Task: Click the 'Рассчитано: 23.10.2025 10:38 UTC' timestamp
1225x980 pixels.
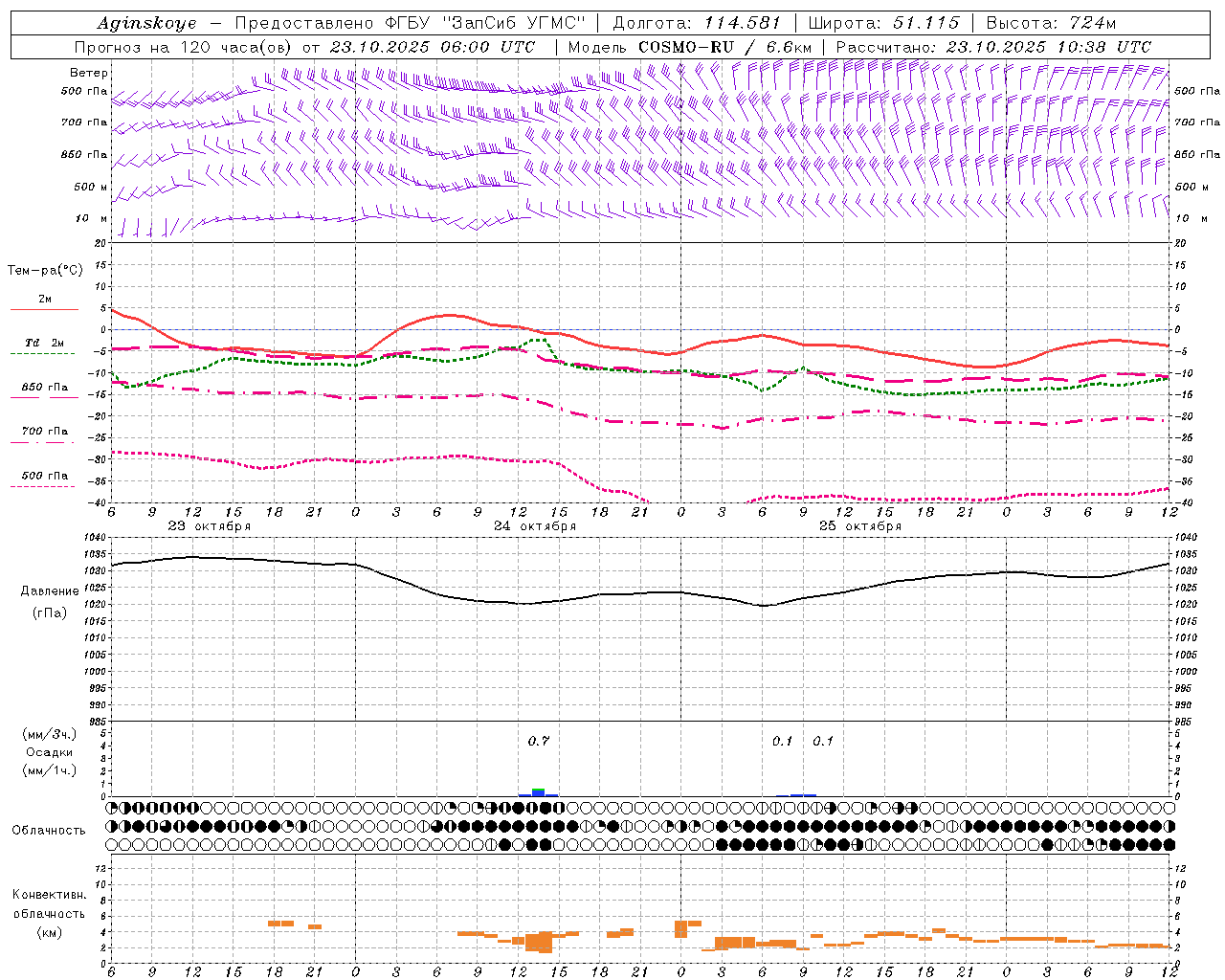Action: [993, 47]
